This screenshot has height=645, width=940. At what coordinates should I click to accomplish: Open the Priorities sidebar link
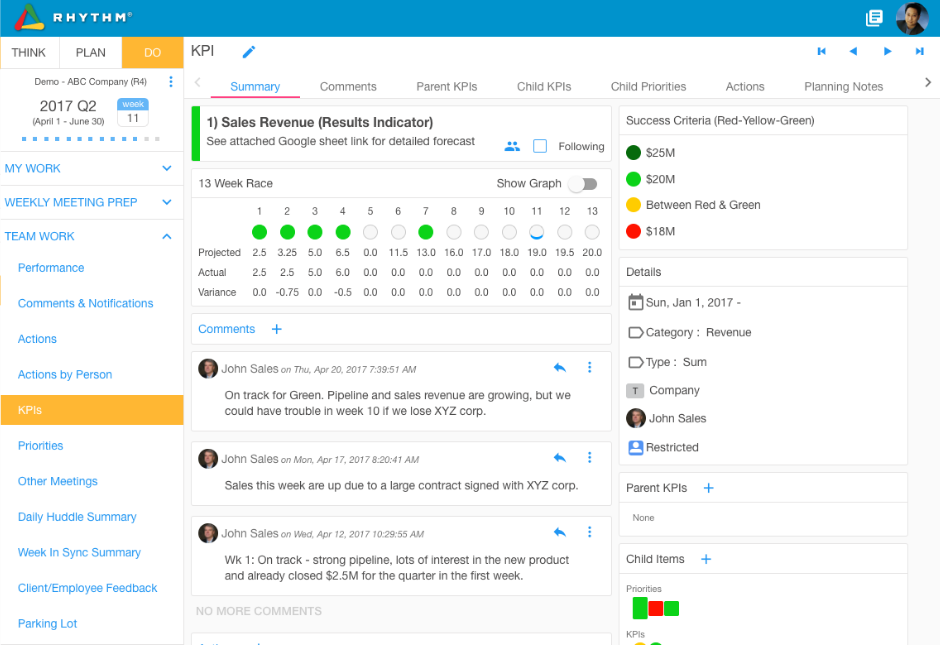41,446
